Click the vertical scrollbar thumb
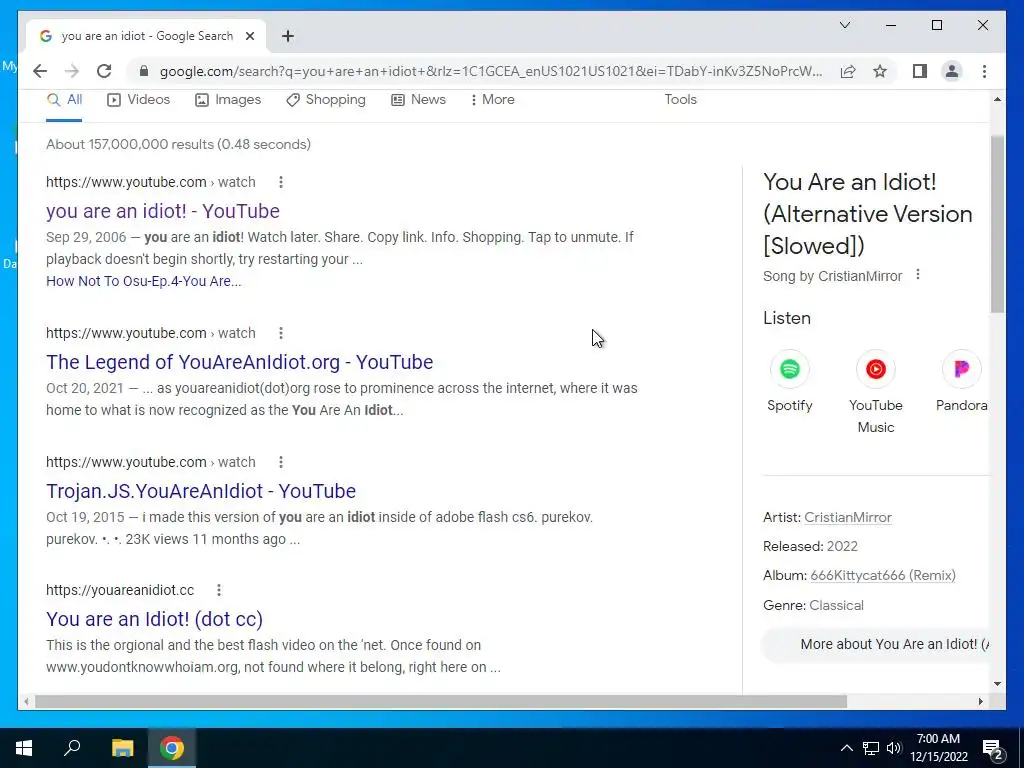Viewport: 1024px width, 768px height. coord(997,225)
